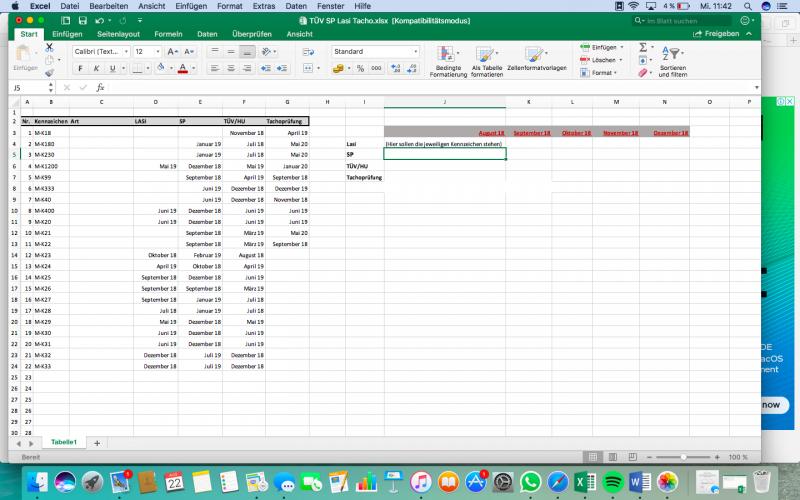Open the Formeln ribbon tab
800x500 pixels.
click(x=168, y=34)
